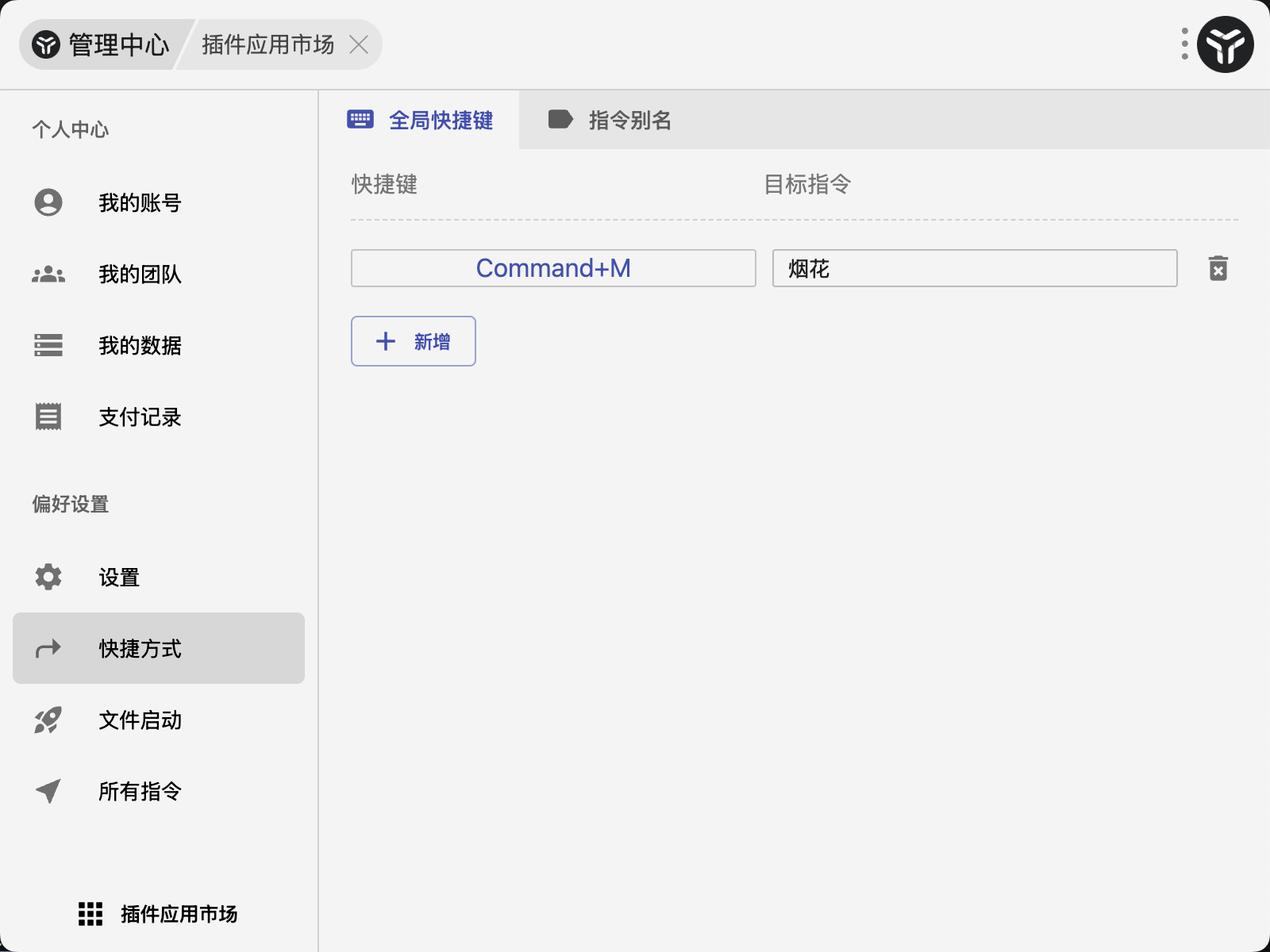1270x952 pixels.
Task: Click the forward arrow icon for 快捷方式
Action: coord(48,648)
